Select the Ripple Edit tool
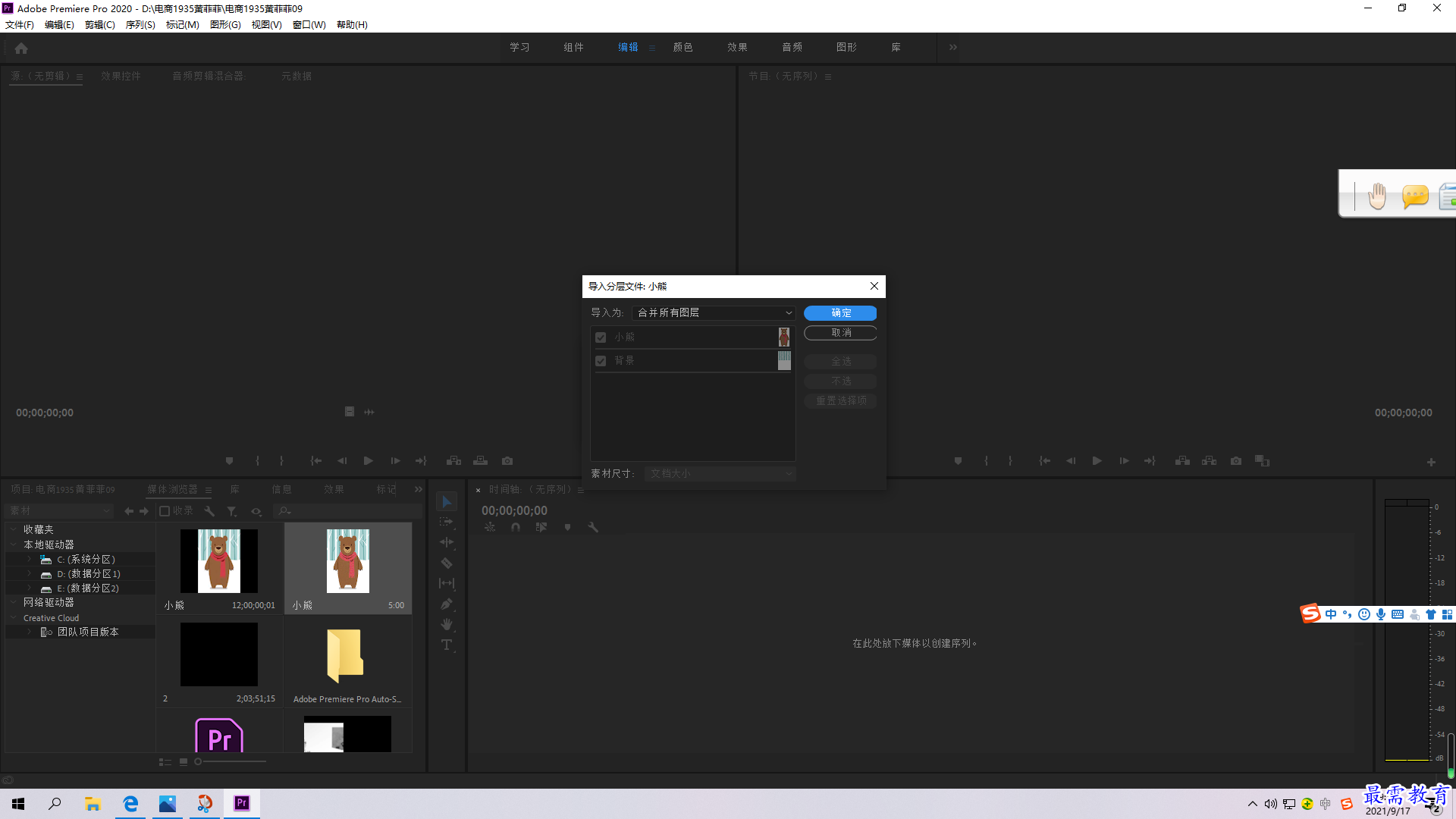Image resolution: width=1456 pixels, height=819 pixels. pos(447,542)
